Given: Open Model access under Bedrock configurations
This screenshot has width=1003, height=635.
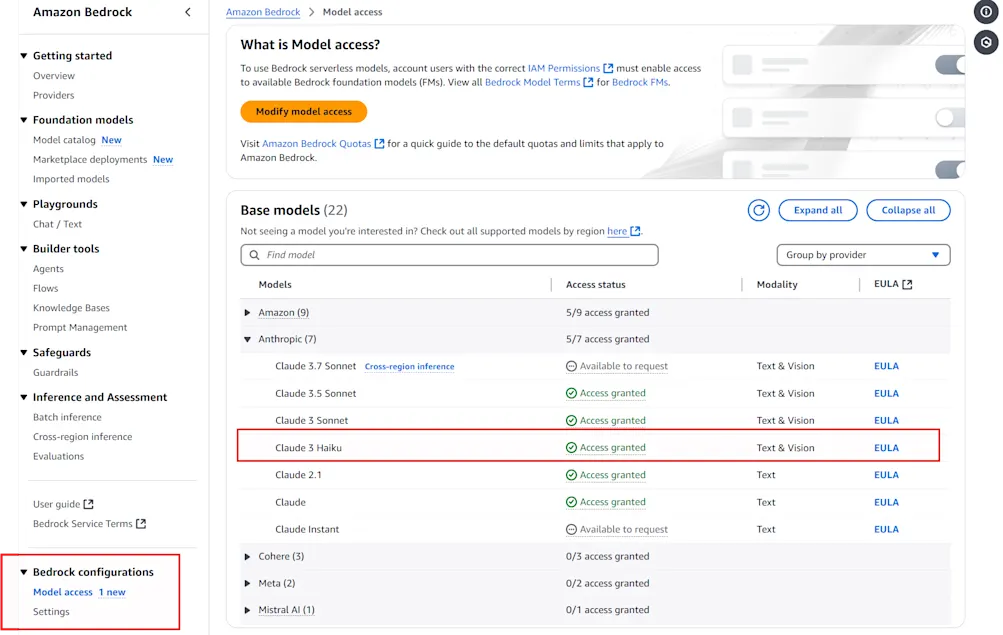Looking at the screenshot, I should (x=62, y=591).
